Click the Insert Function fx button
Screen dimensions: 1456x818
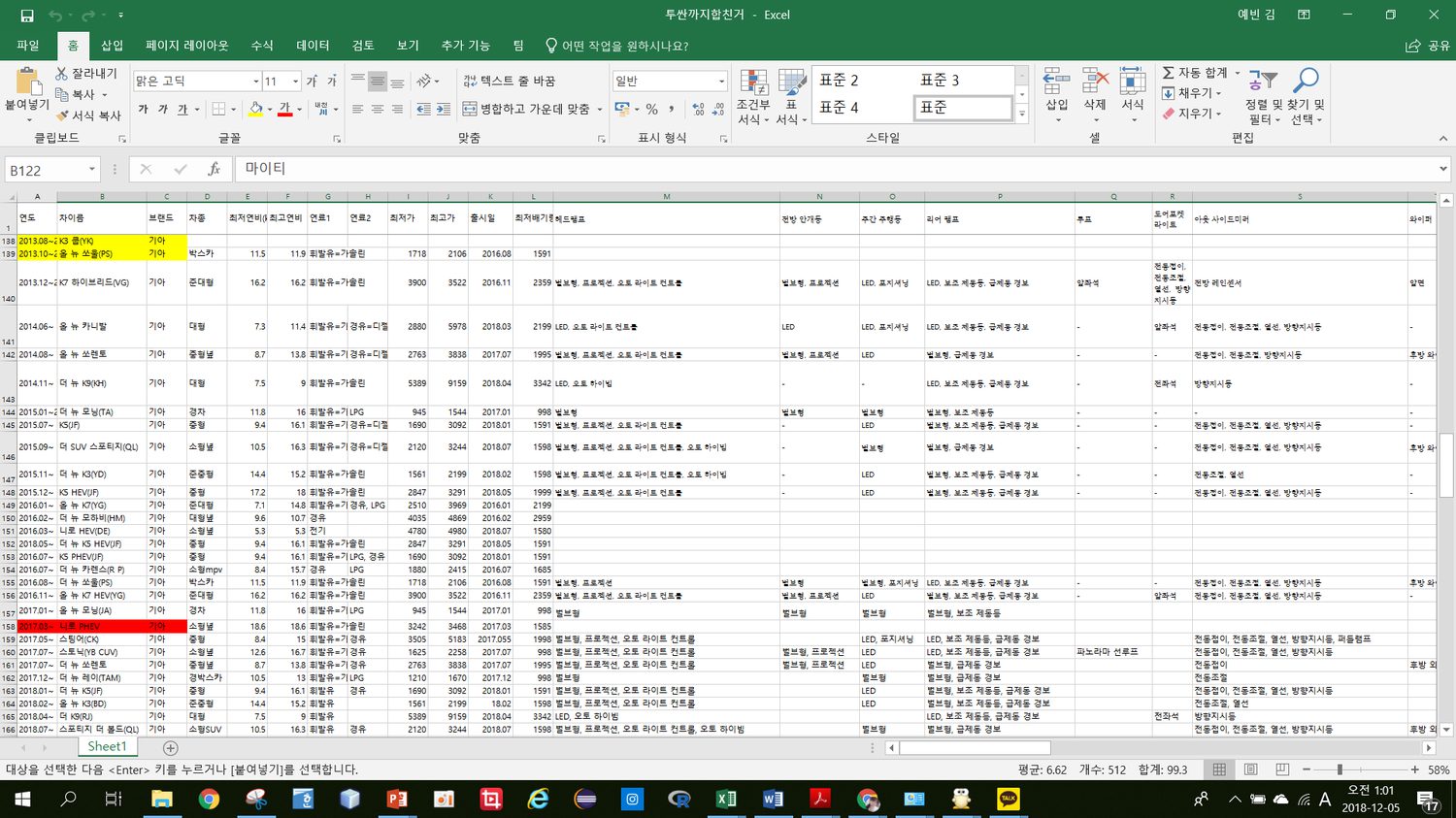(x=215, y=170)
